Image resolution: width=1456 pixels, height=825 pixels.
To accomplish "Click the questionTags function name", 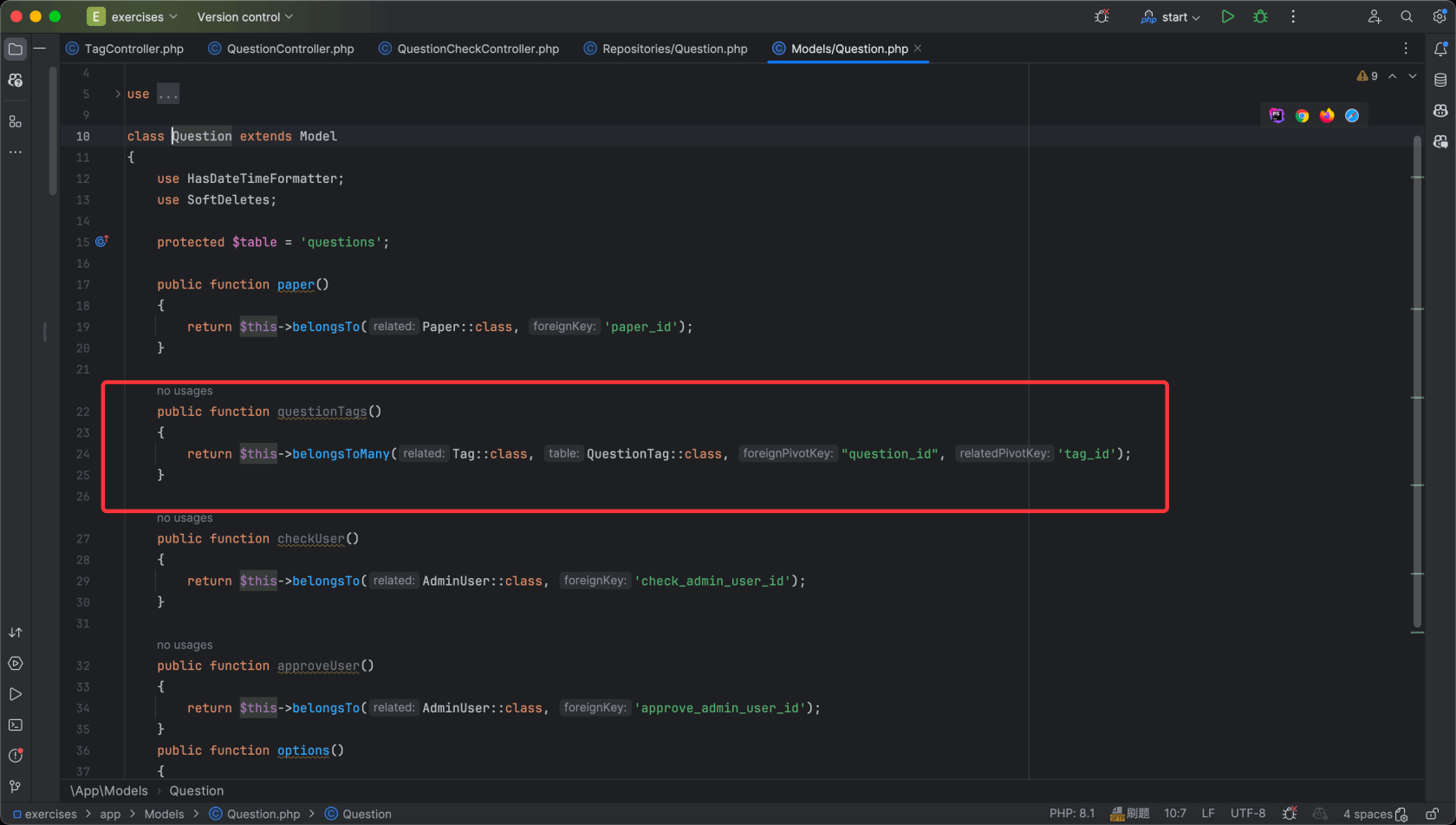I will [322, 412].
